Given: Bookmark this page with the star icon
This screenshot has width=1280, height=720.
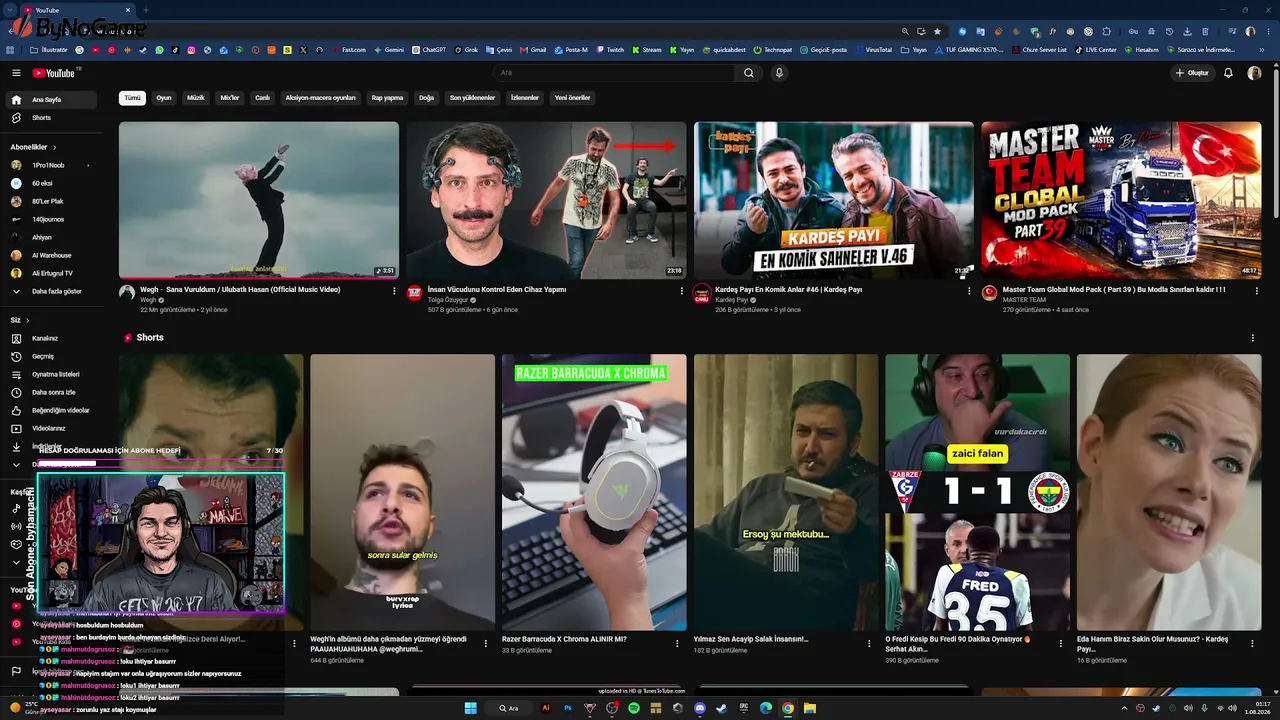Looking at the screenshot, I should click(937, 31).
